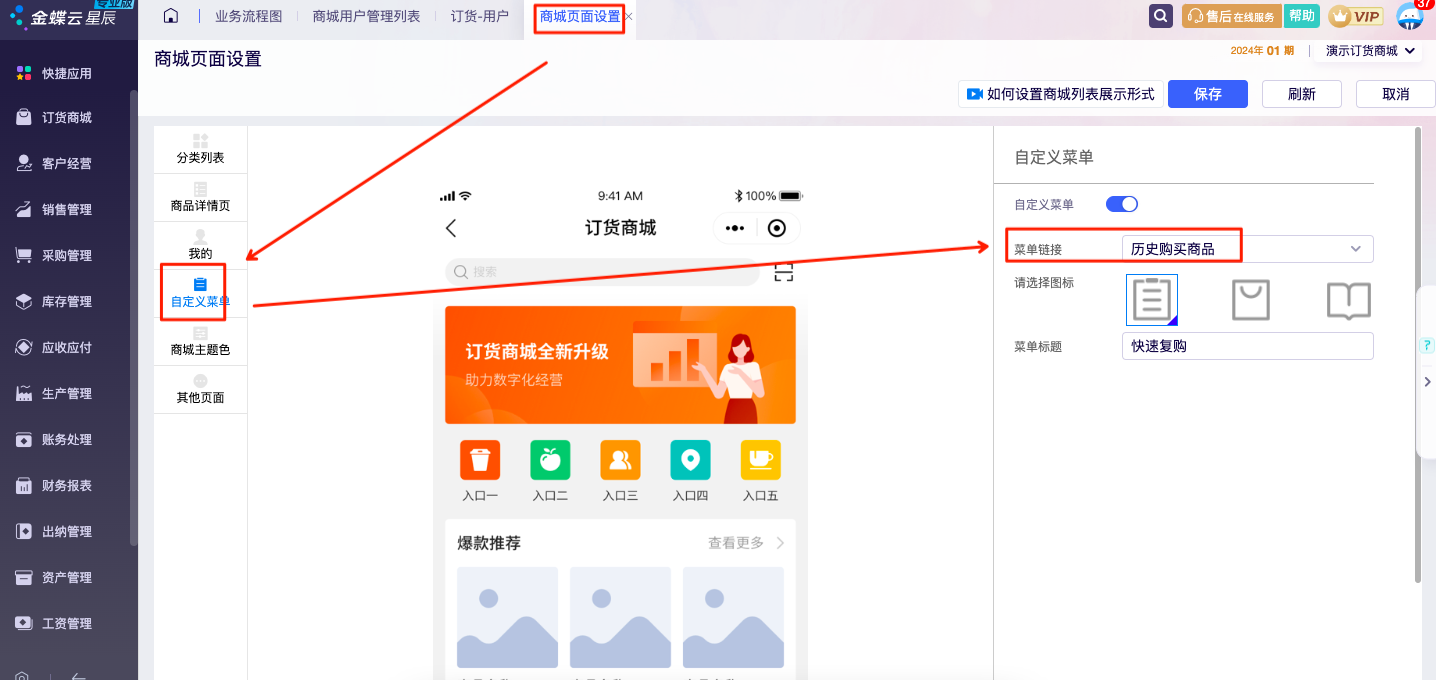Open 销售管理 in the sidebar

[x=67, y=209]
